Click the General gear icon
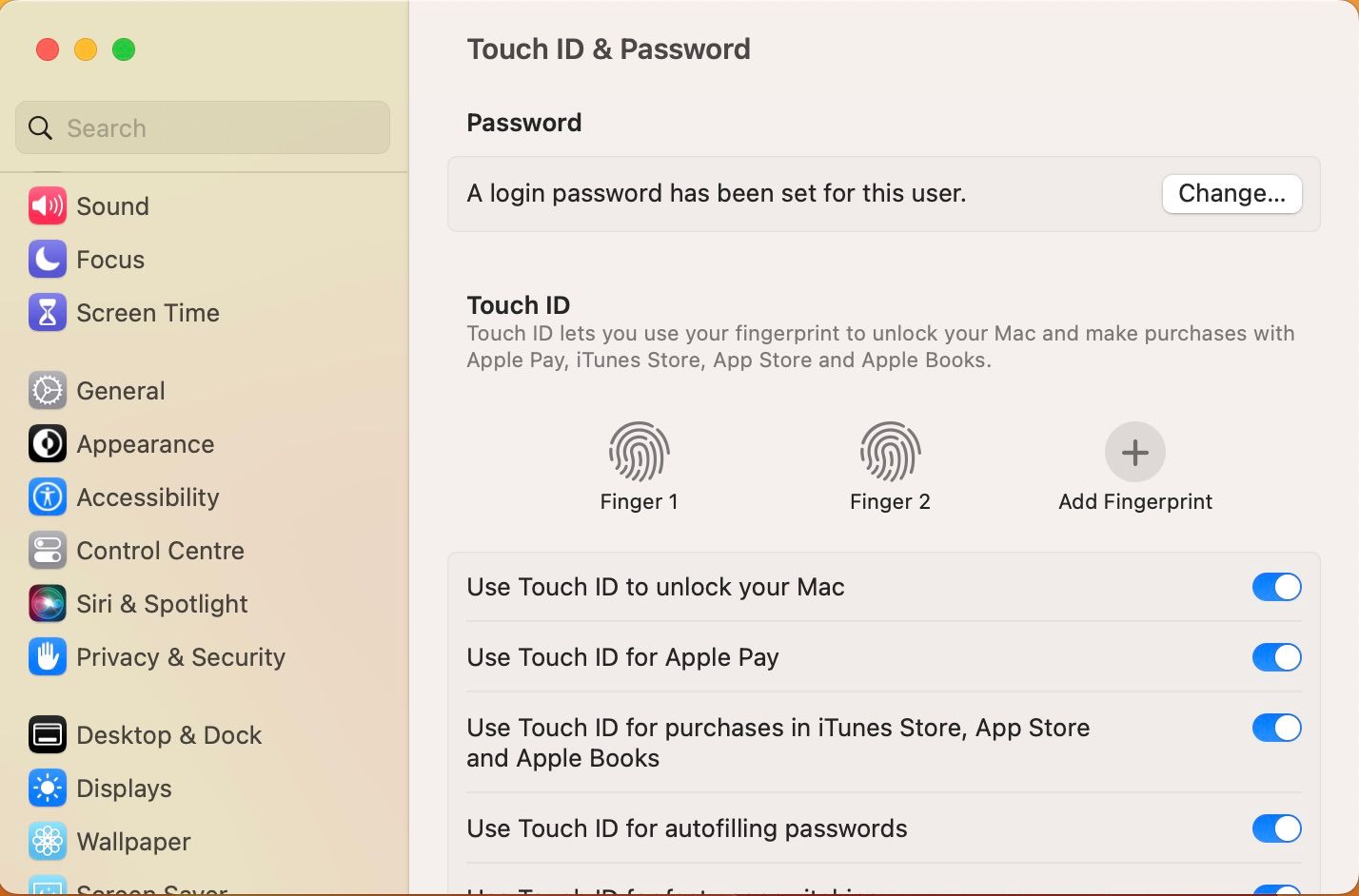 coord(48,391)
